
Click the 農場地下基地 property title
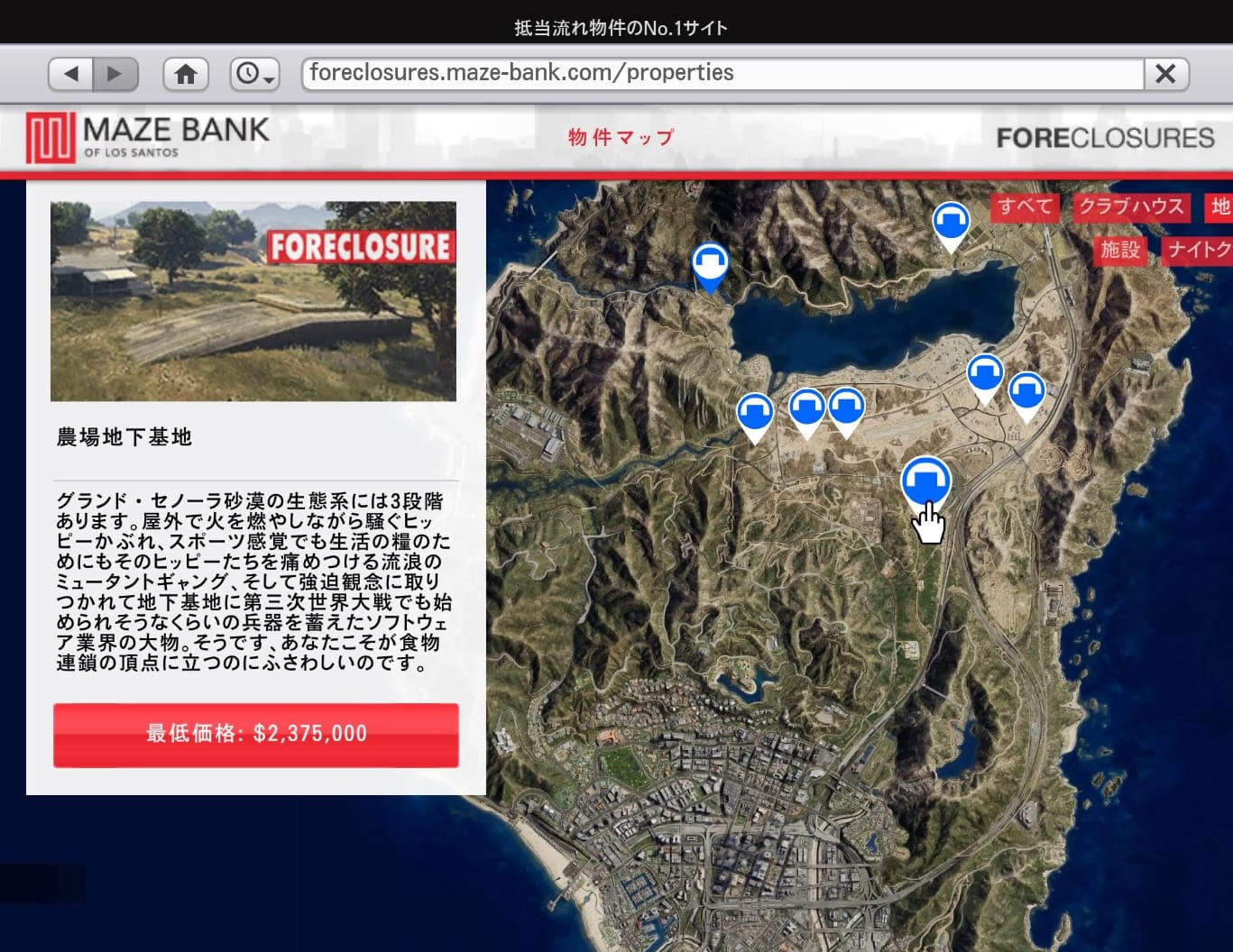[x=124, y=437]
